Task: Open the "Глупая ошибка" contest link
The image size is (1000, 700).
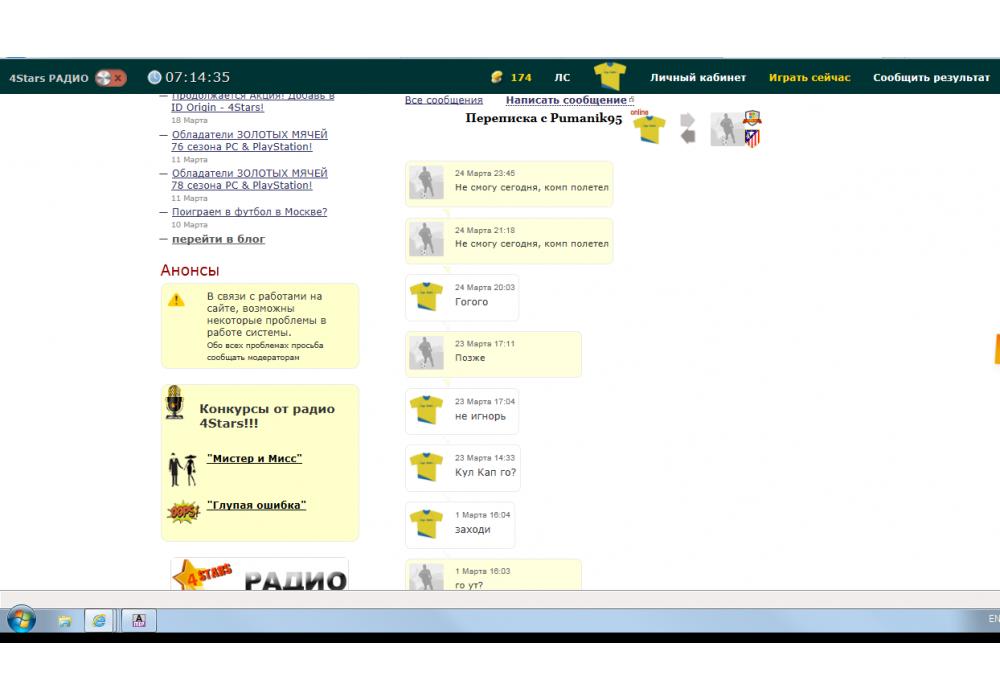Action: 256,505
